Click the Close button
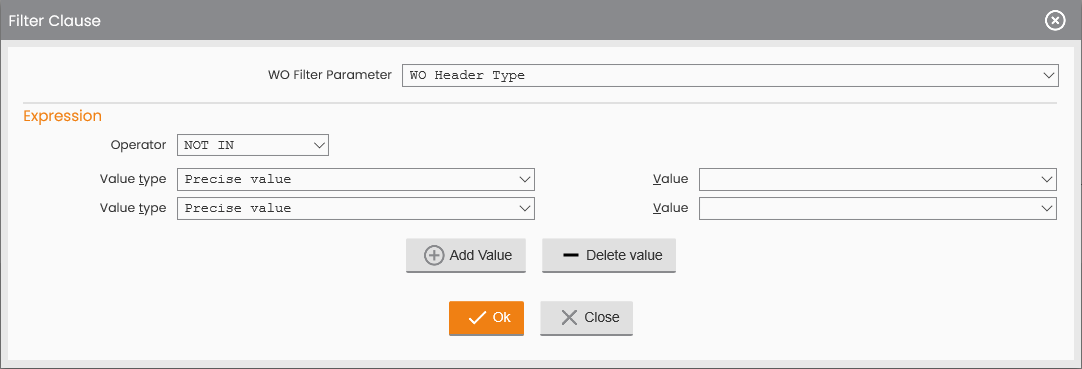This screenshot has height=369, width=1082. pyautogui.click(x=587, y=318)
